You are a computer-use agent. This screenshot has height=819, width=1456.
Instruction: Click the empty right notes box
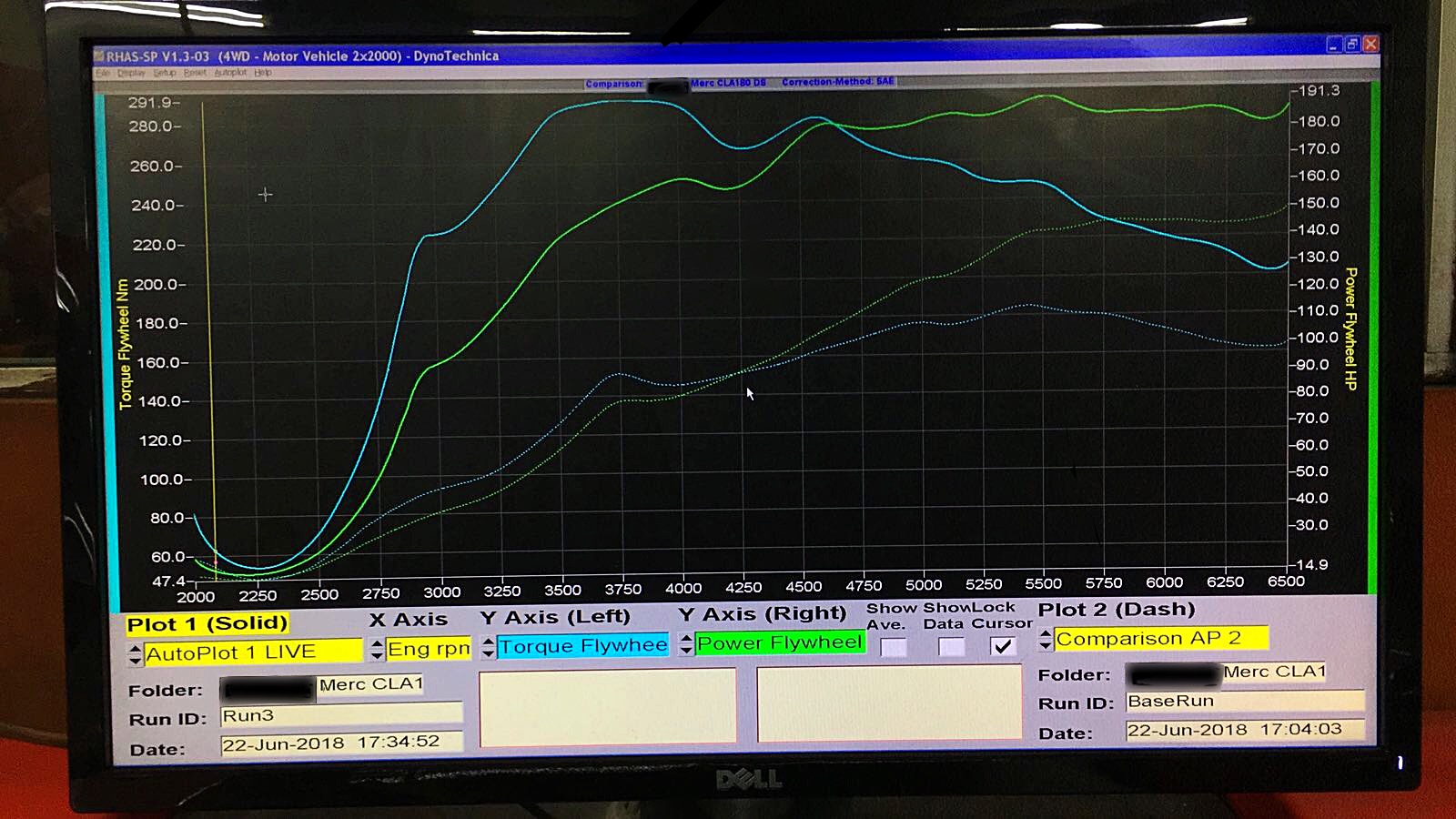tap(889, 703)
